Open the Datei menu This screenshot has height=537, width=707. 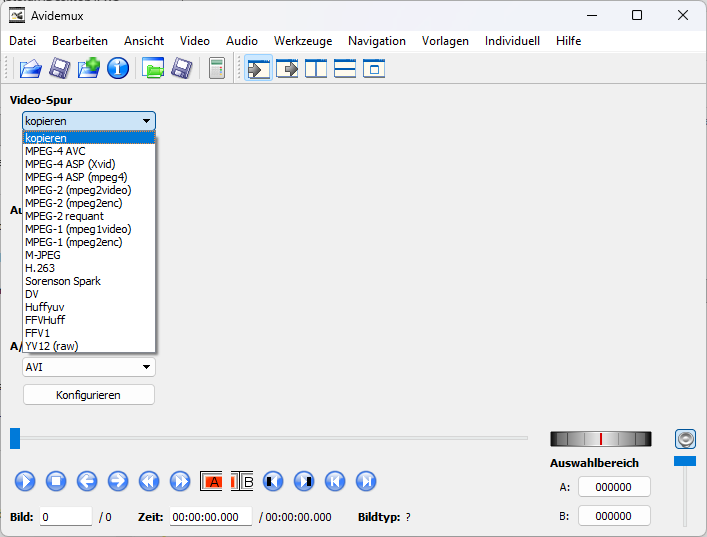(23, 41)
